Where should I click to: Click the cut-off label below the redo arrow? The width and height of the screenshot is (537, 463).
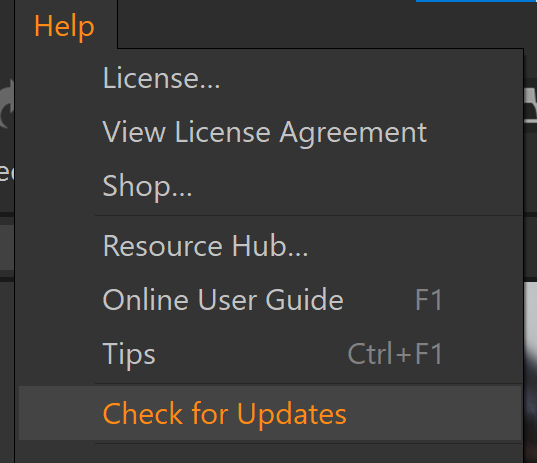[7, 172]
